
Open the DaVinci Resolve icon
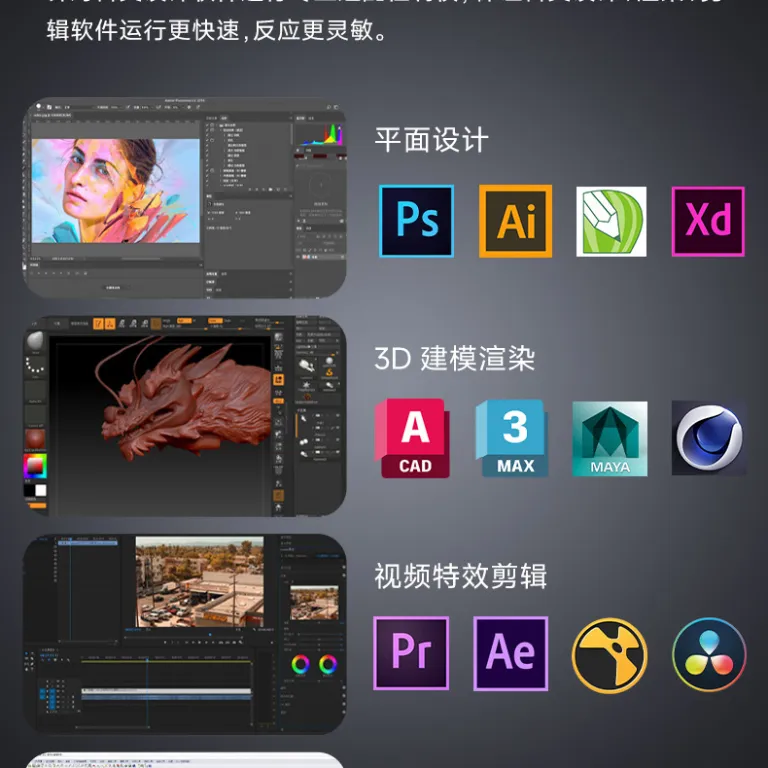pyautogui.click(x=709, y=654)
